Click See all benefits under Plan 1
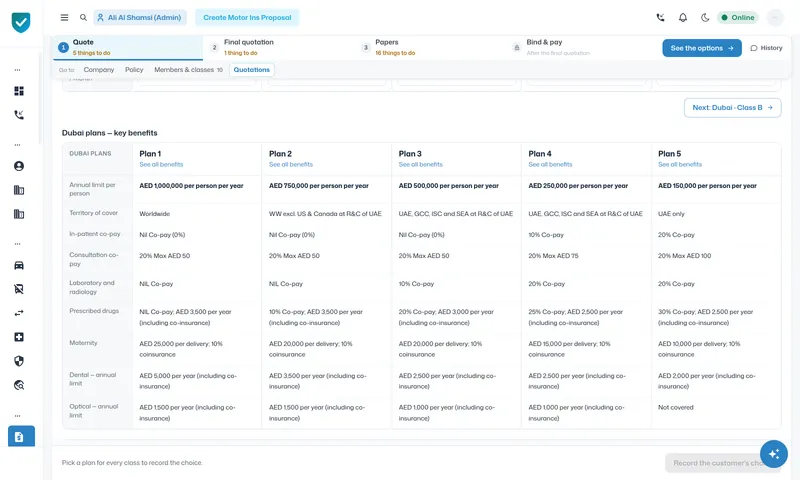The height and width of the screenshot is (480, 800). 161,164
